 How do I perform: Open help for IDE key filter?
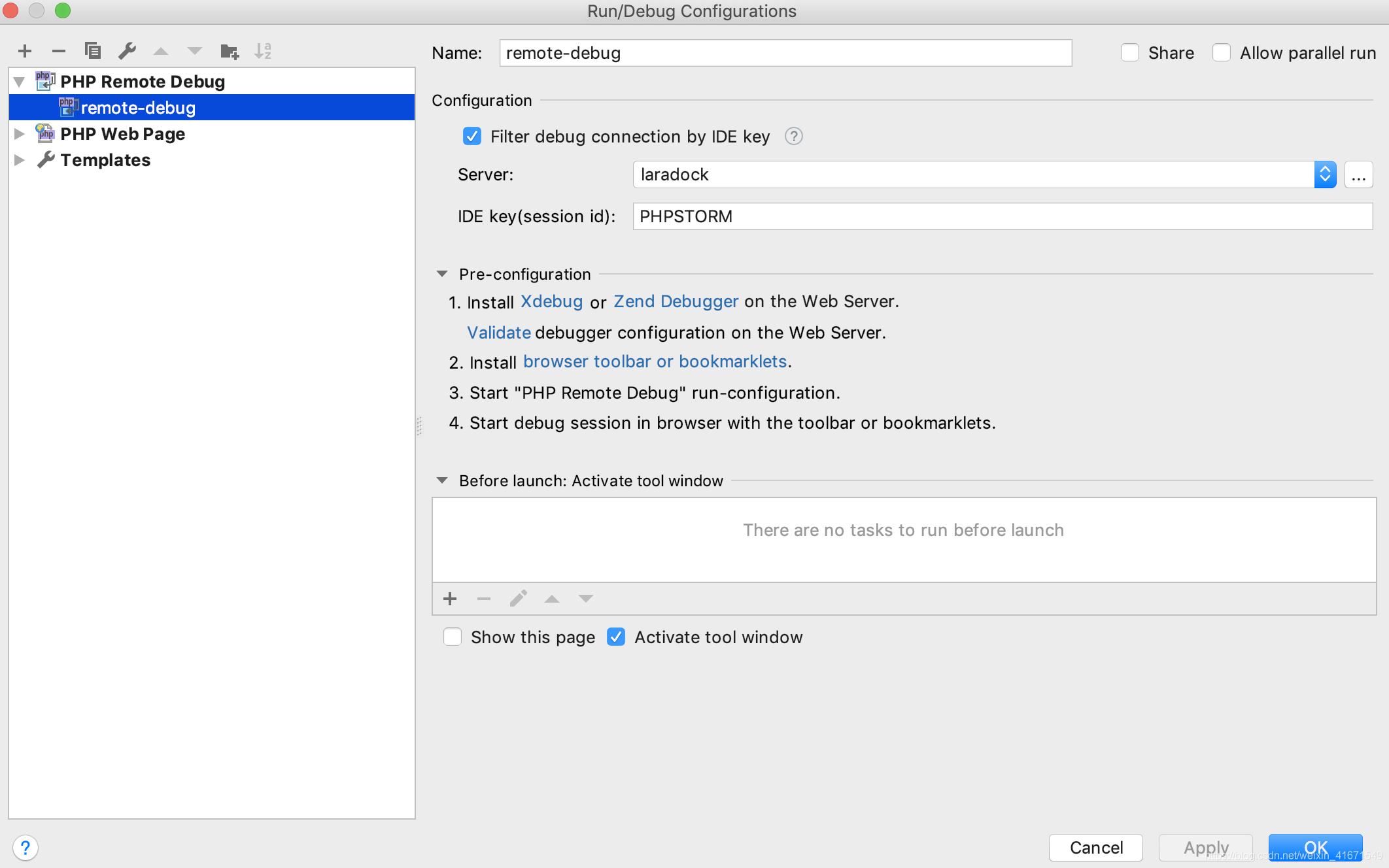coord(793,137)
